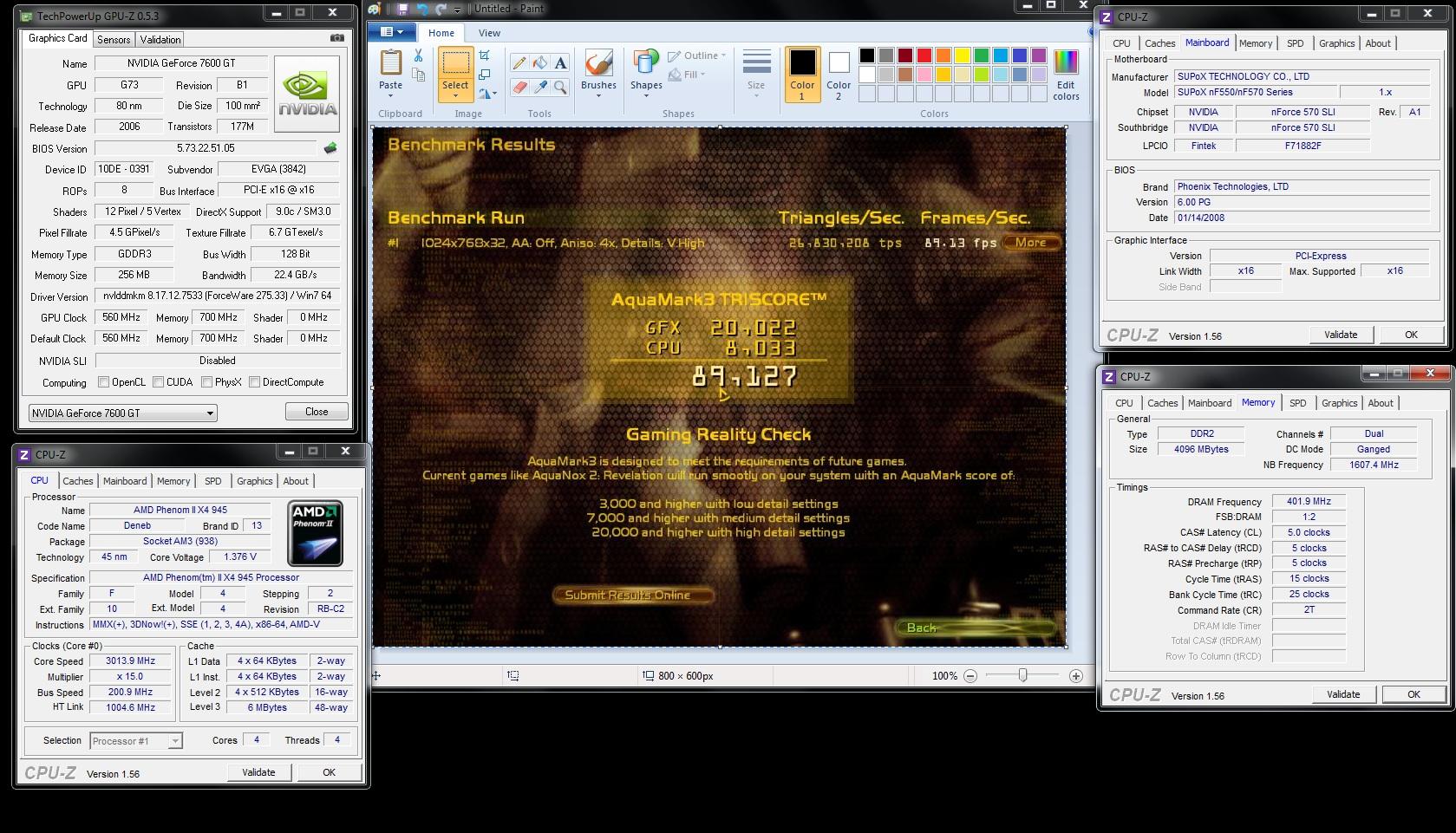Click the Submit Results Online button
Screen dimensions: 1456x833
633,595
